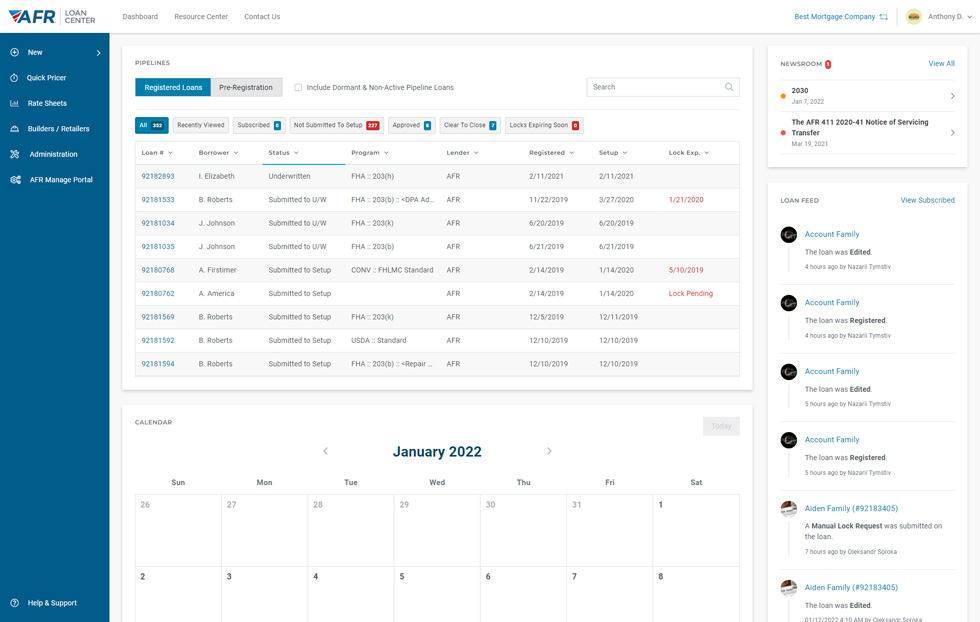
Task: Sort by Borrower column
Action: click(218, 153)
